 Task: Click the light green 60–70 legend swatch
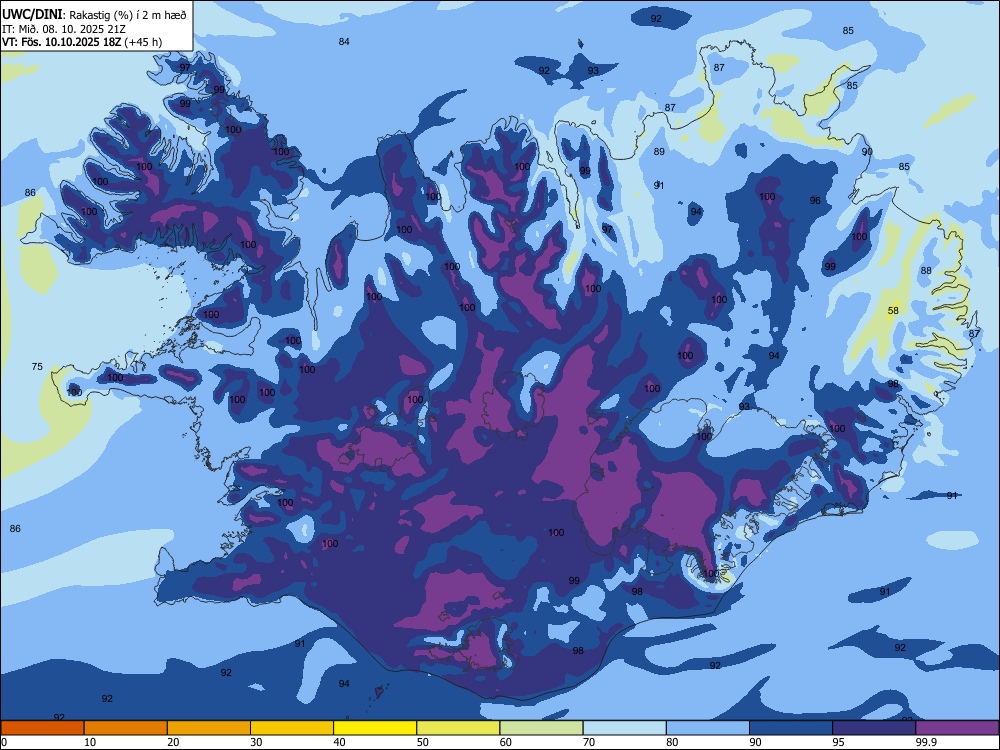(541, 728)
